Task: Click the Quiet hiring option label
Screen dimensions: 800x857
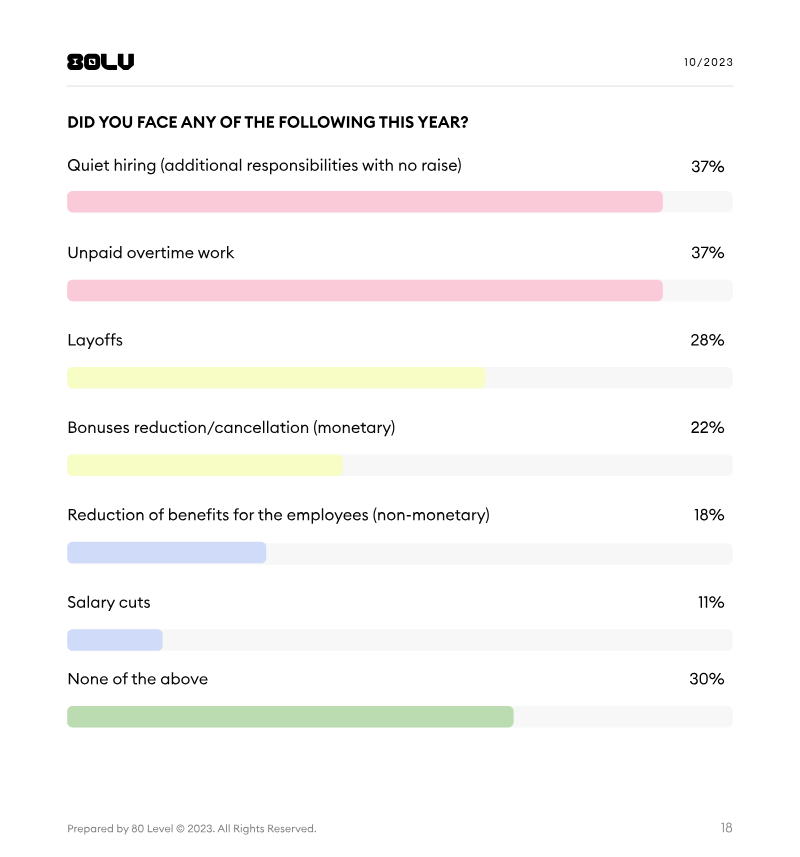Action: click(264, 166)
